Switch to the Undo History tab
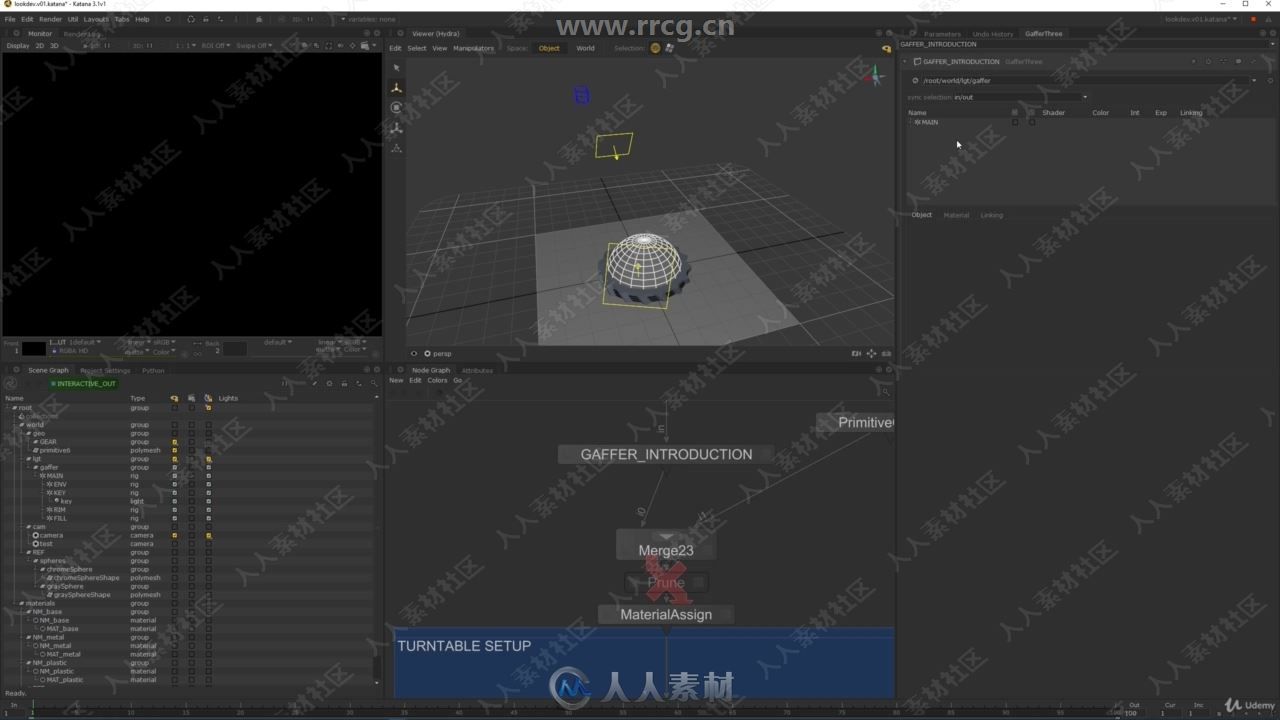The height and width of the screenshot is (720, 1280). (x=992, y=34)
